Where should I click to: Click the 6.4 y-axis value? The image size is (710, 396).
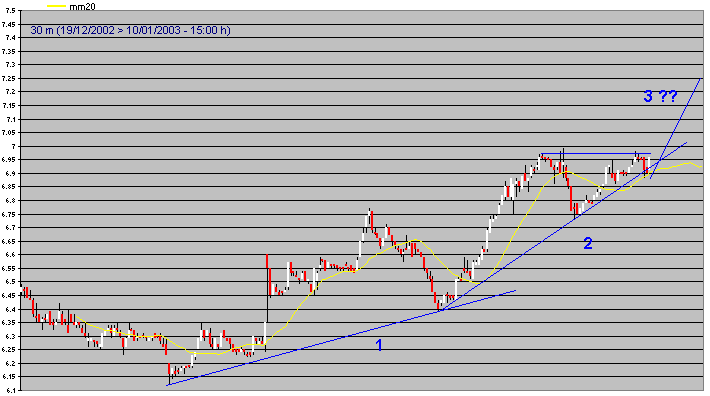pos(9,309)
